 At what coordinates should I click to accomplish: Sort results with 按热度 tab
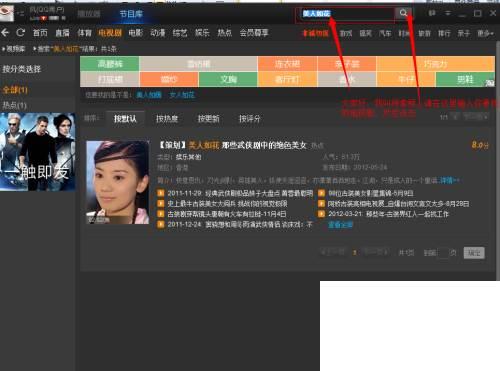[x=167, y=118]
